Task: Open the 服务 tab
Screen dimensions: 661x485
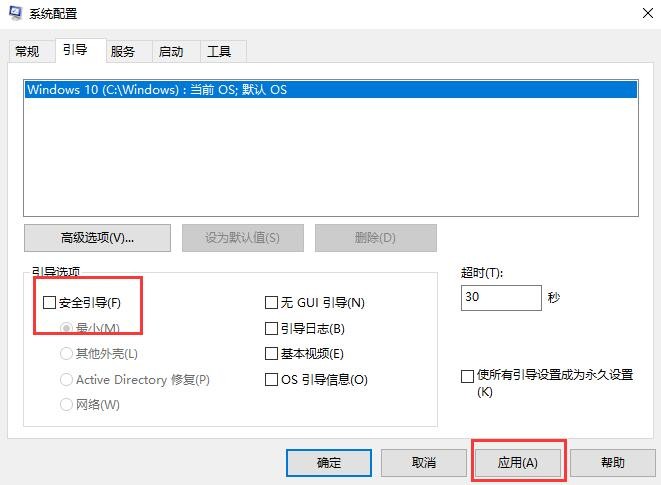Action: point(123,51)
